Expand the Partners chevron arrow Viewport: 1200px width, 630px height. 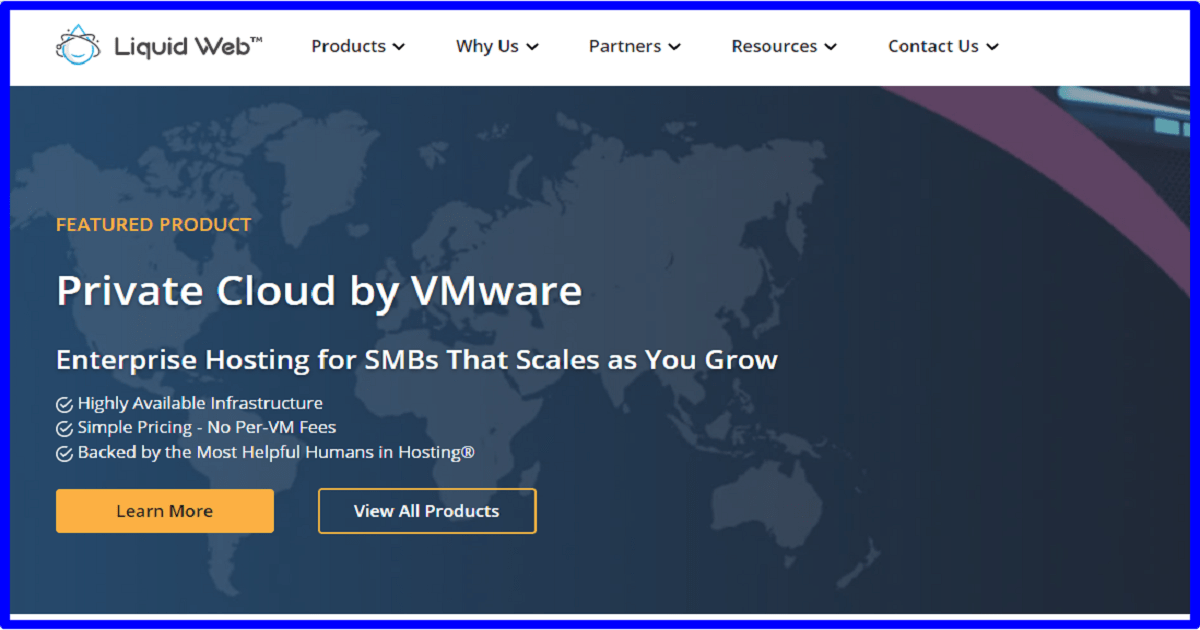[x=674, y=47]
